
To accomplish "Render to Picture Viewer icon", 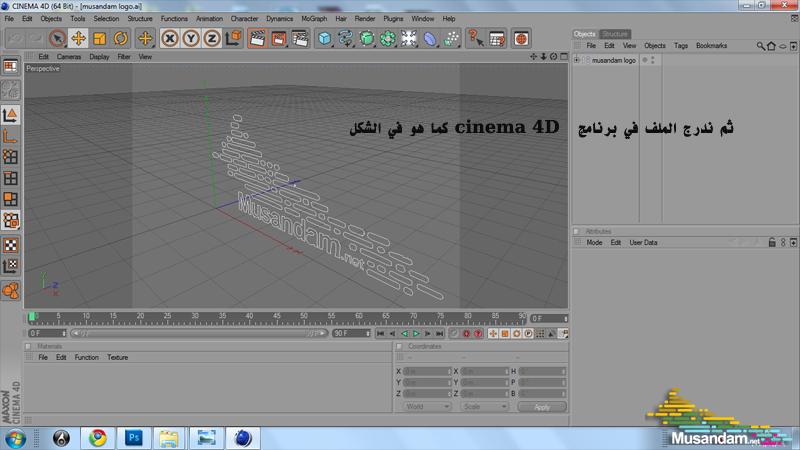I will (x=279, y=38).
